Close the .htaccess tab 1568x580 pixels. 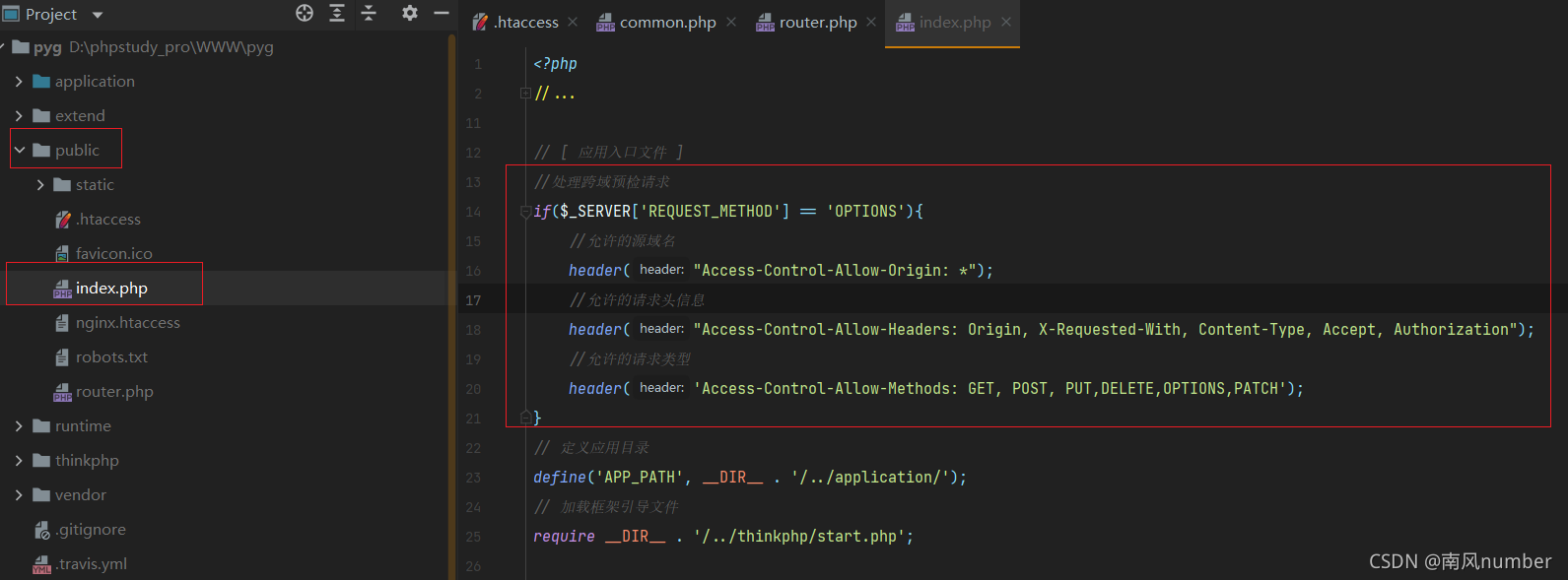point(573,22)
